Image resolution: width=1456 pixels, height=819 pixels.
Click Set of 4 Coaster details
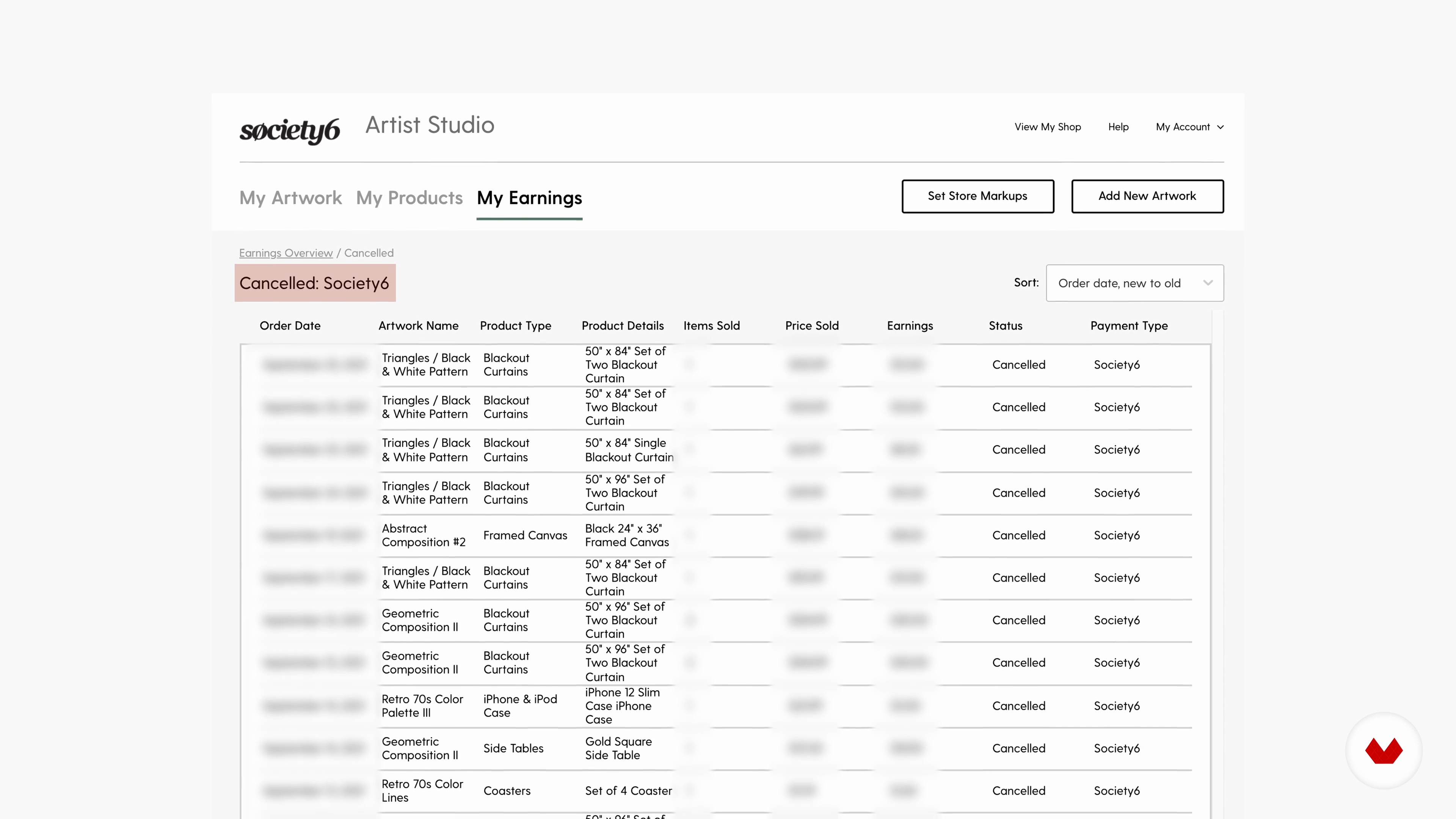(629, 791)
